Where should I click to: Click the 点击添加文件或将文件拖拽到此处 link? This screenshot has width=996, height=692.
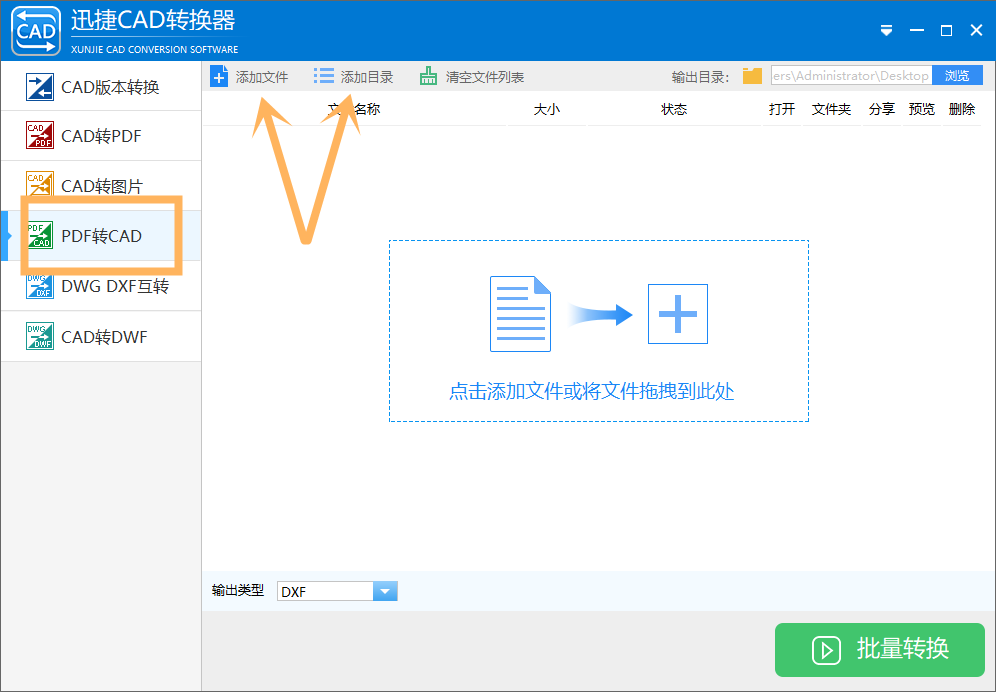[591, 391]
